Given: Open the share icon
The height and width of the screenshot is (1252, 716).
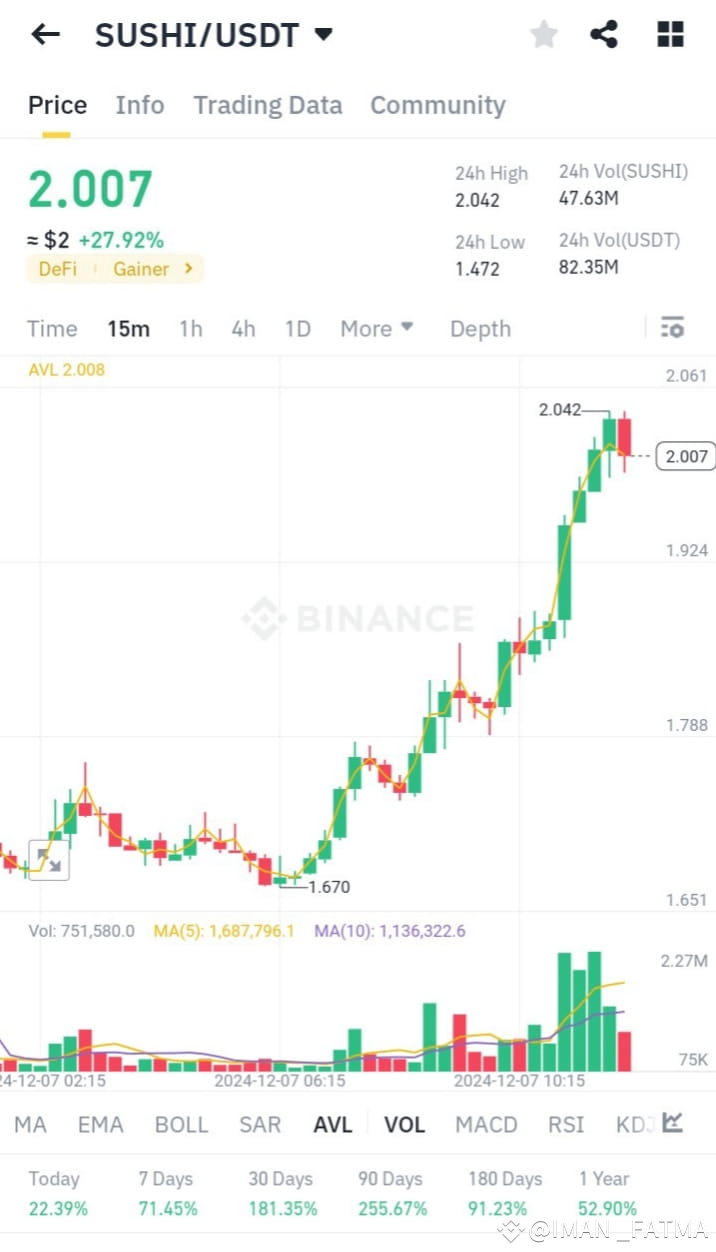Looking at the screenshot, I should click(x=604, y=34).
